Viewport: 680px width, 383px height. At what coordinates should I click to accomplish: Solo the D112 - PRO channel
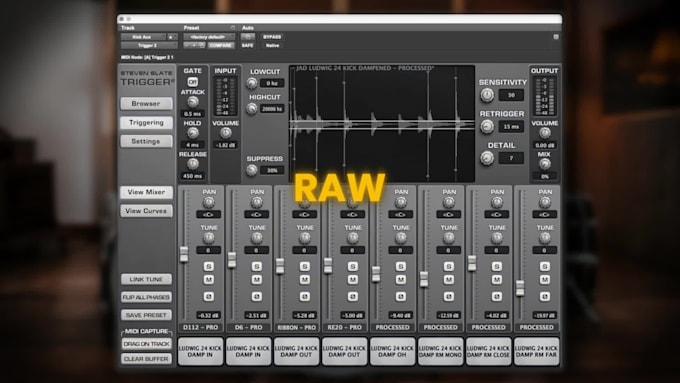[209, 266]
